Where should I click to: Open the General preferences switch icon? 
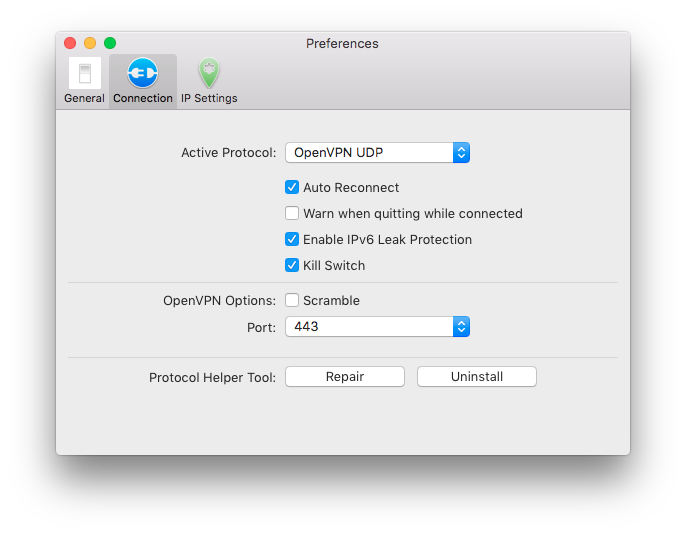pyautogui.click(x=84, y=73)
